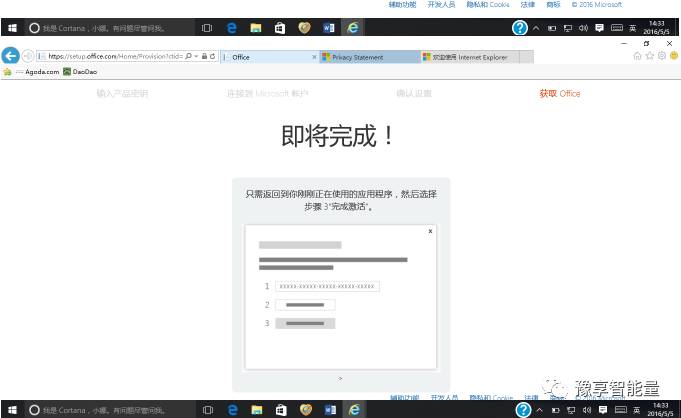Switch to the Internet Explorer welcome tab
Image resolution: width=681 pixels, height=418 pixels.
469,57
